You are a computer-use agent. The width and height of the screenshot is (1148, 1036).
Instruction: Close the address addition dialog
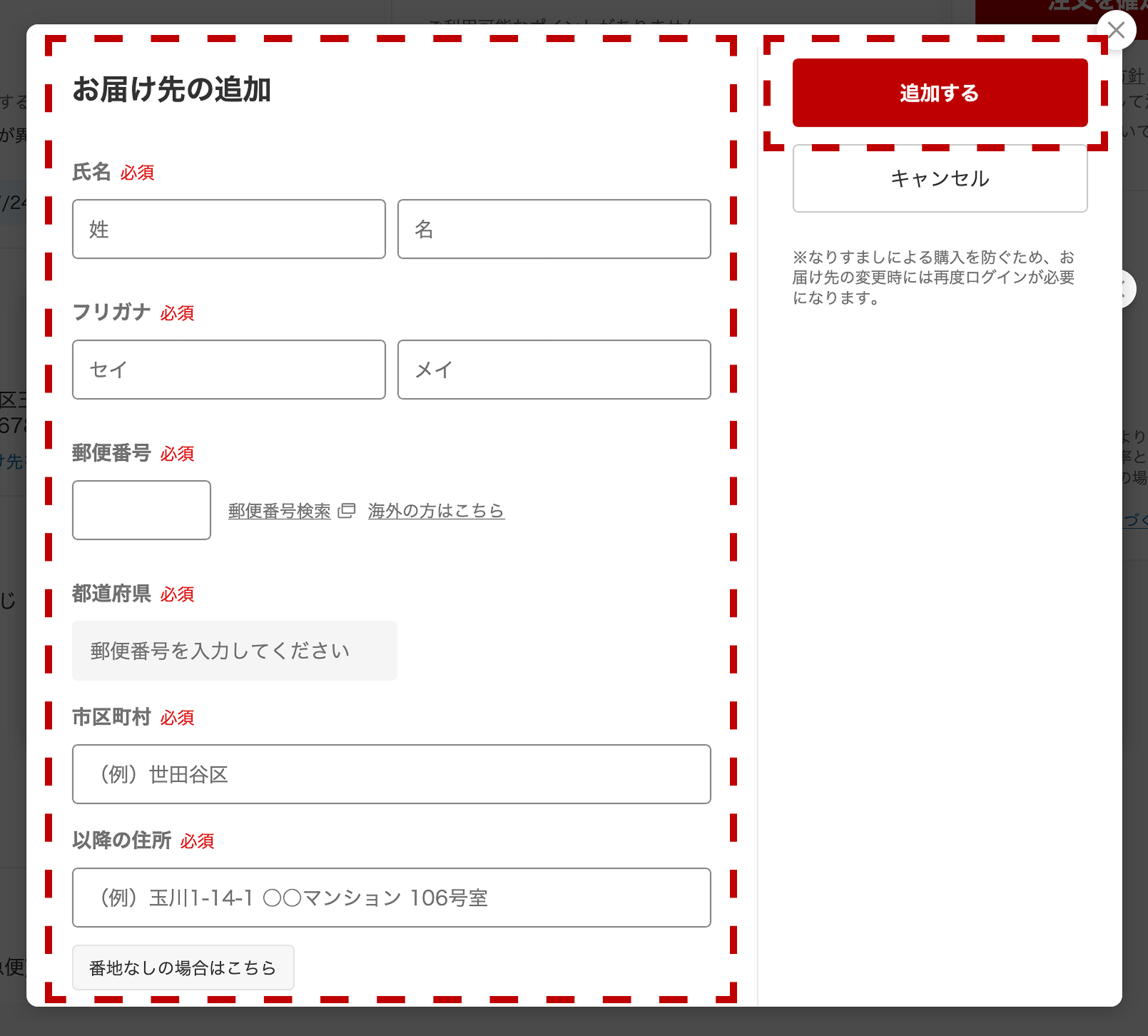(x=1118, y=29)
